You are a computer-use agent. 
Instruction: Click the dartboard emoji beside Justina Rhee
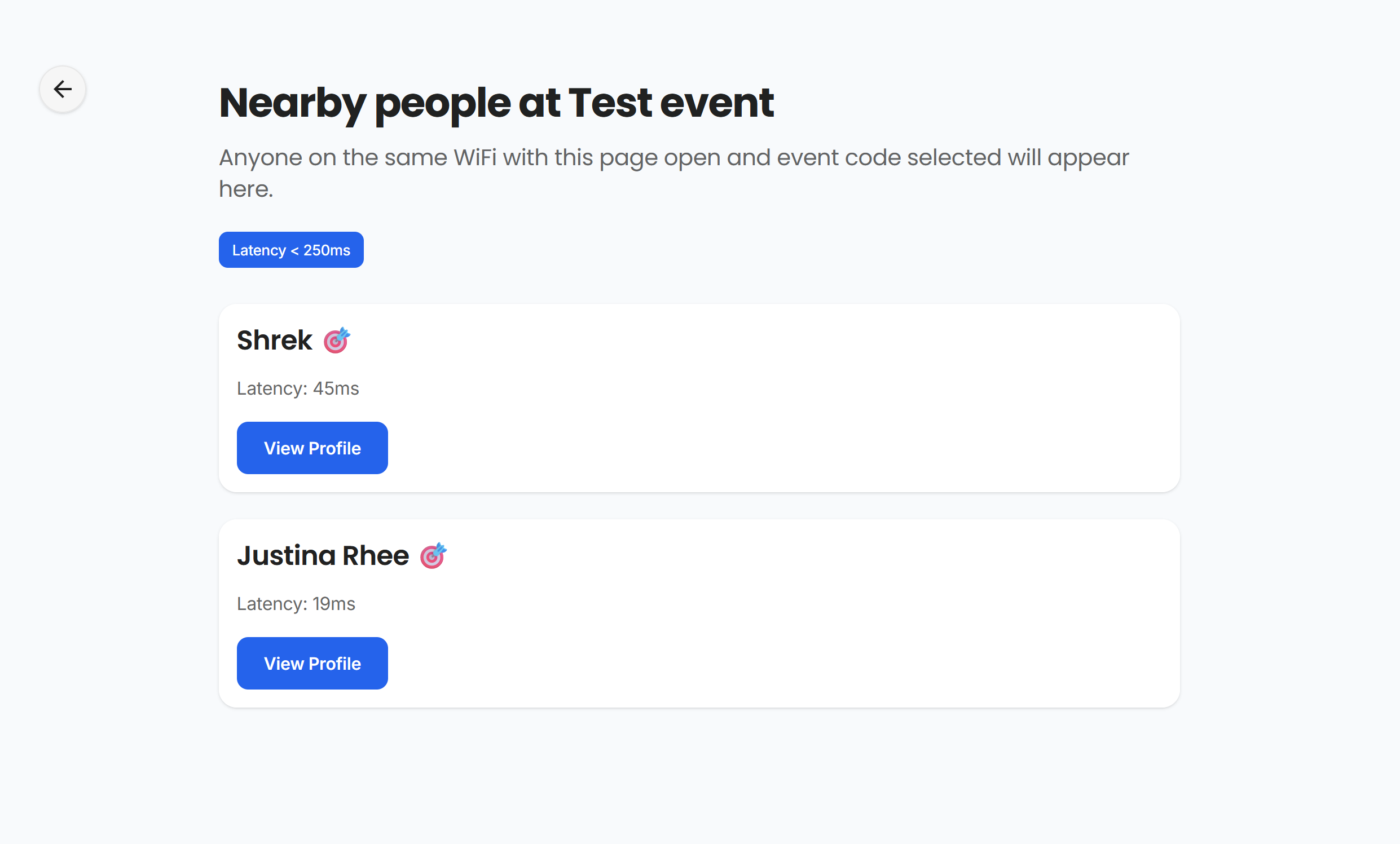(433, 556)
